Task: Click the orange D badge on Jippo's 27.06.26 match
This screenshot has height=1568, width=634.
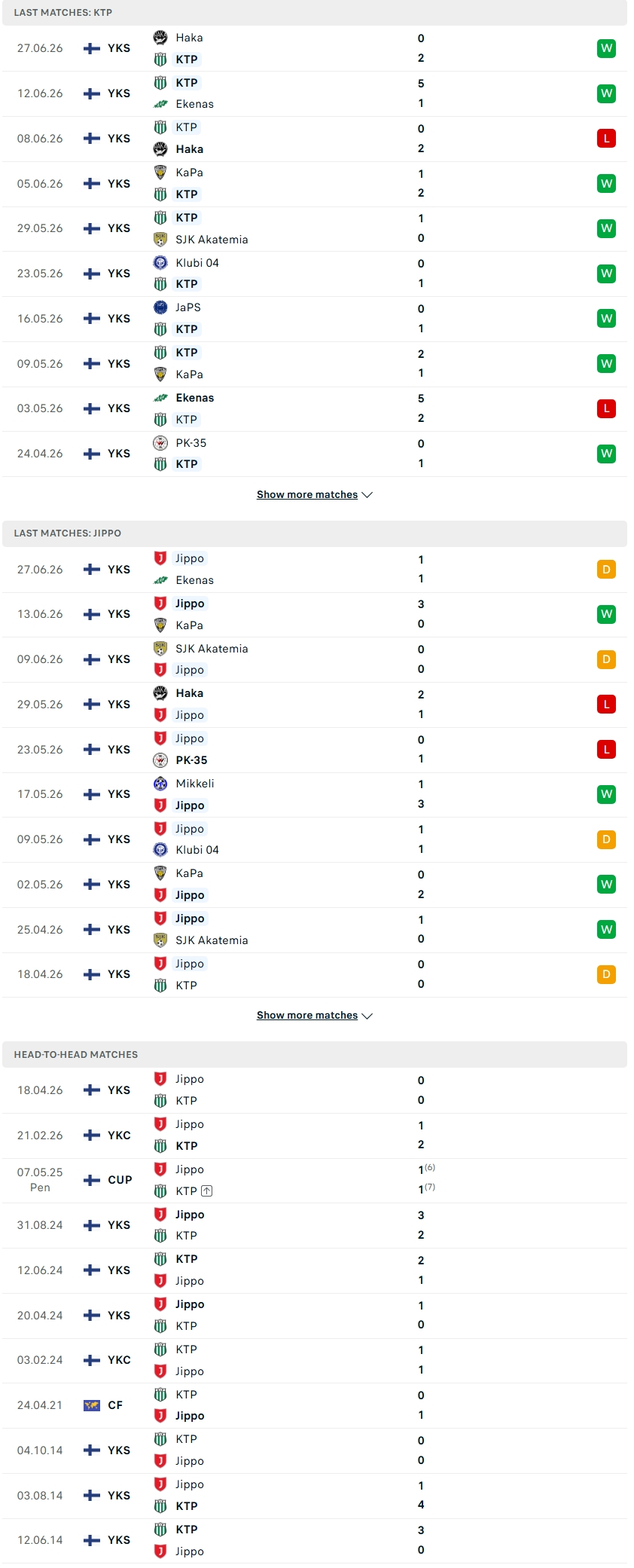Action: [607, 570]
